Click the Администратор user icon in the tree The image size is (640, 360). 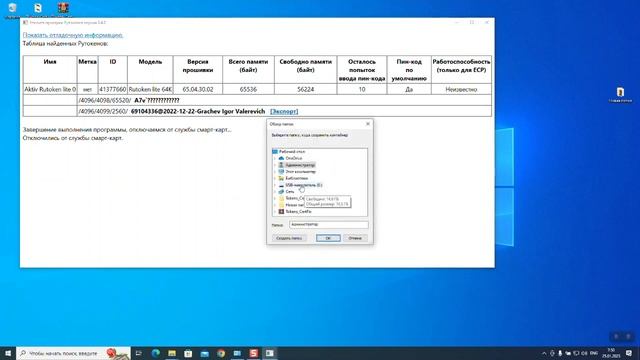click(281, 165)
